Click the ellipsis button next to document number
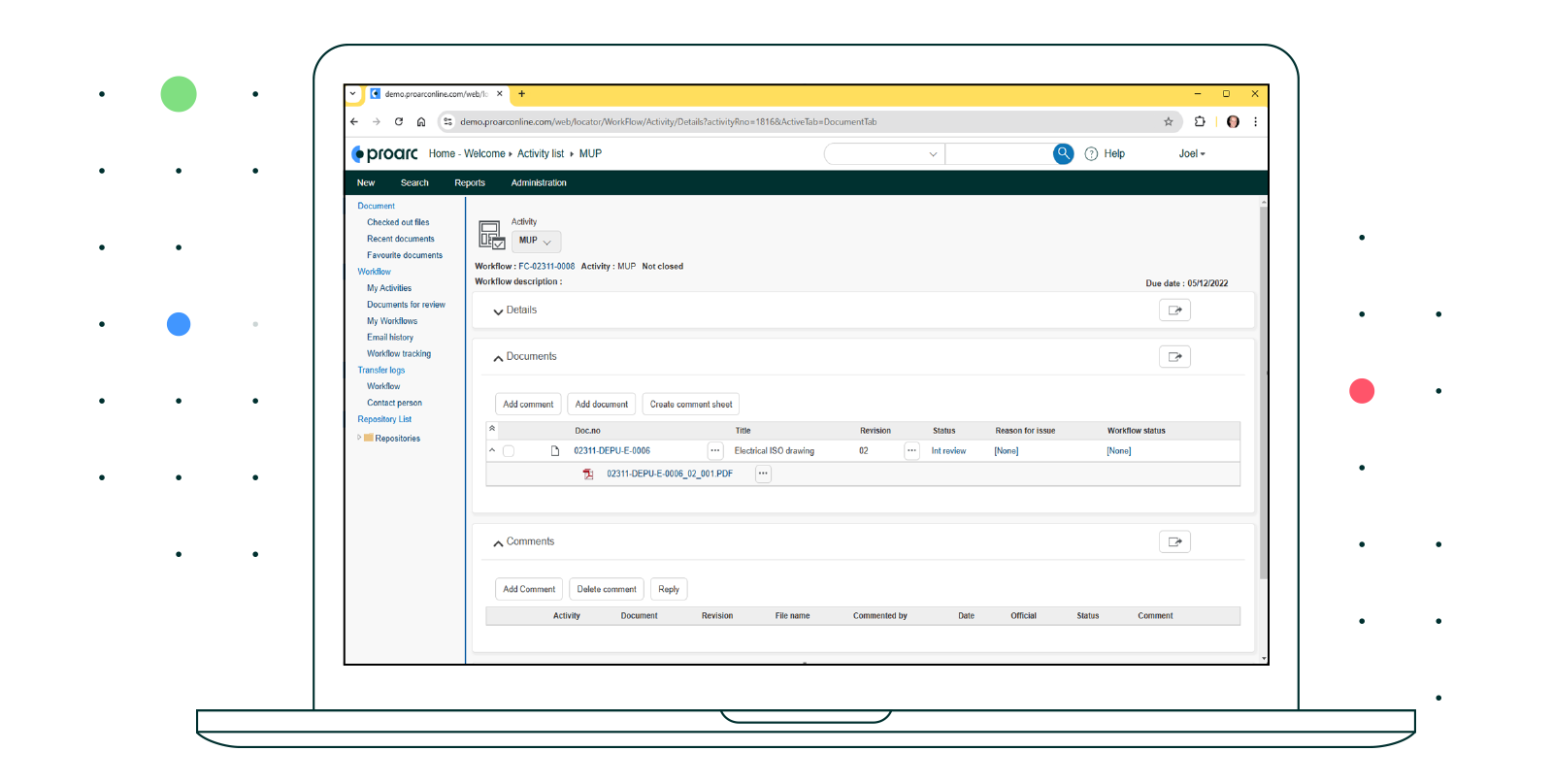The image size is (1553, 784). point(715,450)
